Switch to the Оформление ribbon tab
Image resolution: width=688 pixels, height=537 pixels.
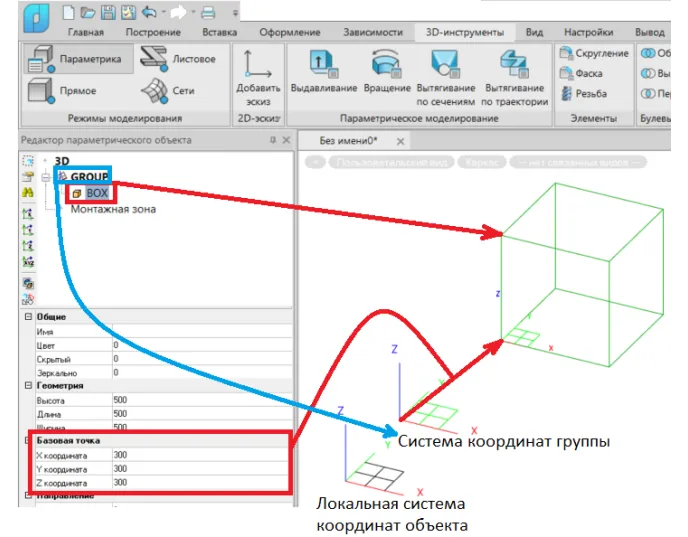pyautogui.click(x=290, y=32)
